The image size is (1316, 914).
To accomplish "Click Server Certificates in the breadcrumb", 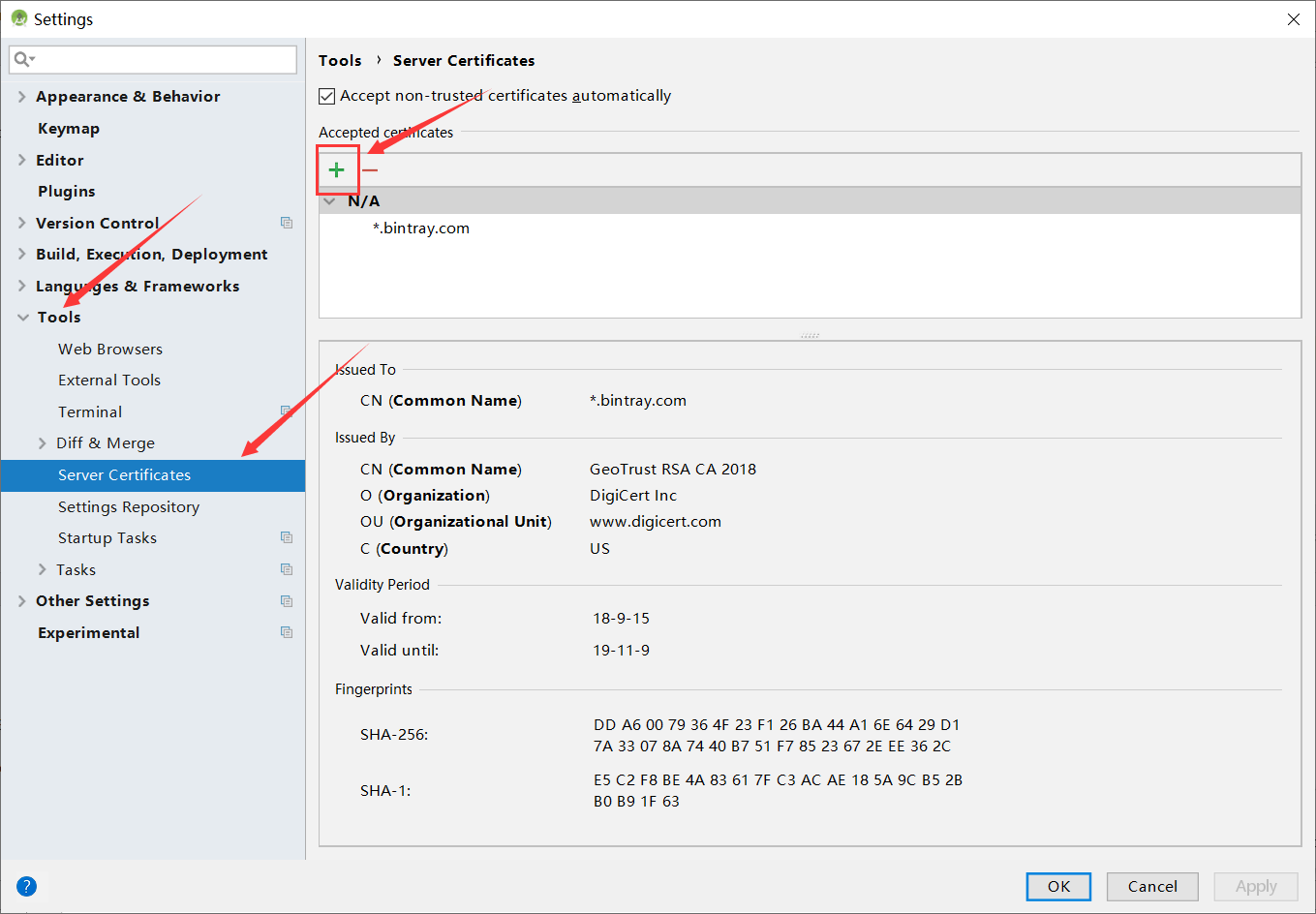I will [463, 60].
